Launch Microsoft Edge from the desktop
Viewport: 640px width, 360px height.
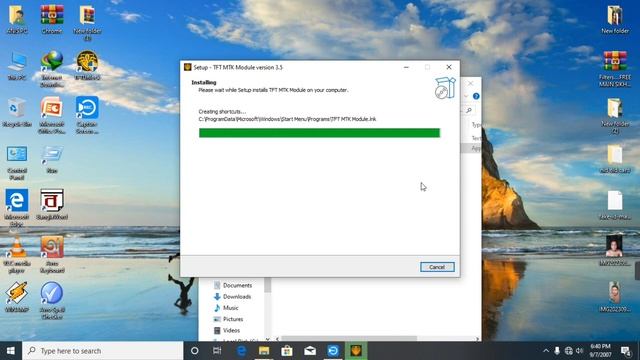17,208
